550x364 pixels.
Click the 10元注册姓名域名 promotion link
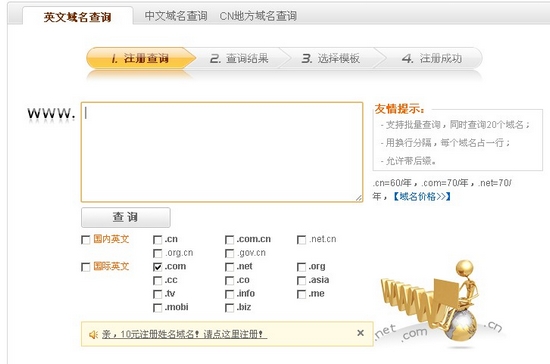185,334
